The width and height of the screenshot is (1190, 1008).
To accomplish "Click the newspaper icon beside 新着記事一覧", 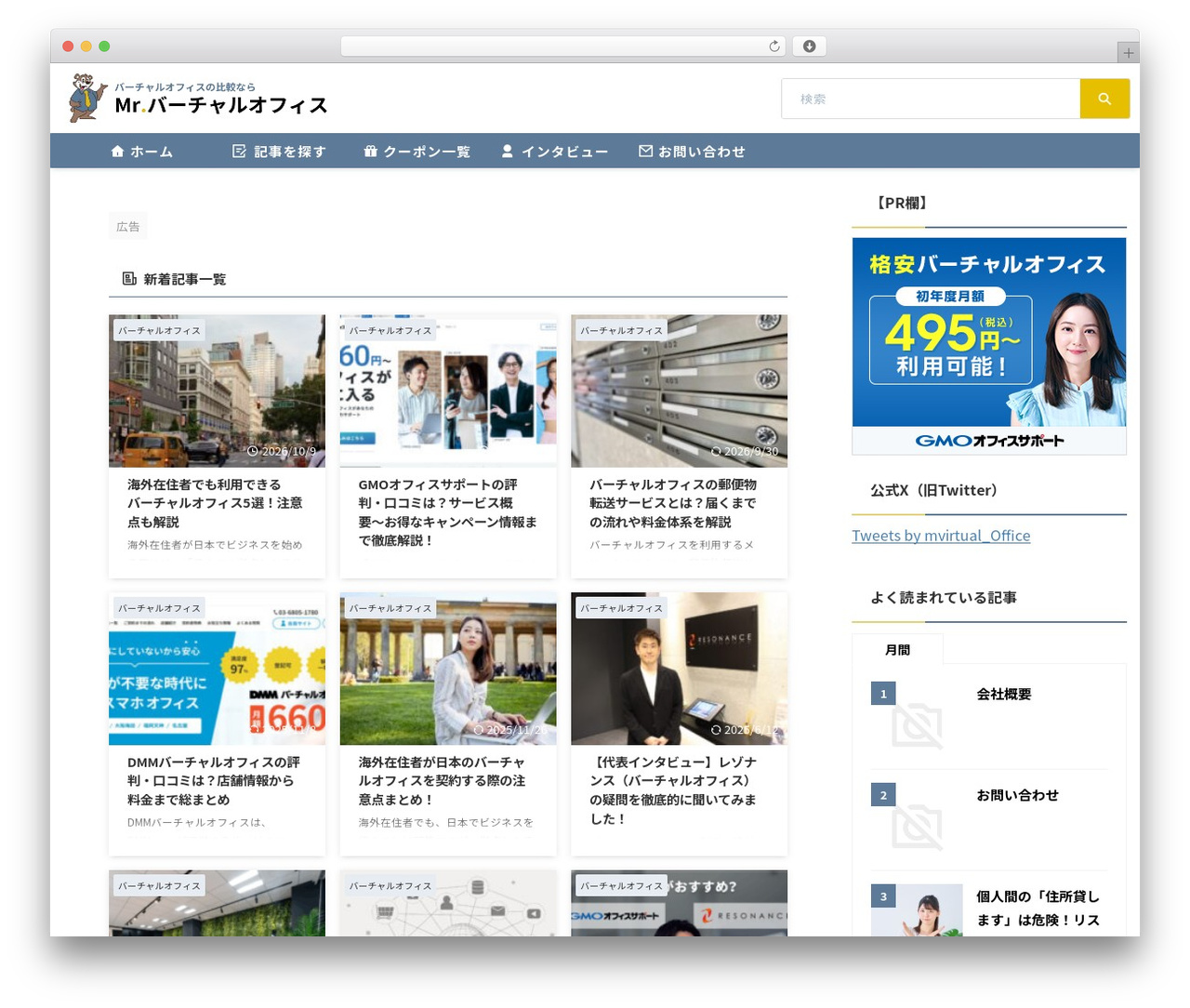I will [129, 278].
